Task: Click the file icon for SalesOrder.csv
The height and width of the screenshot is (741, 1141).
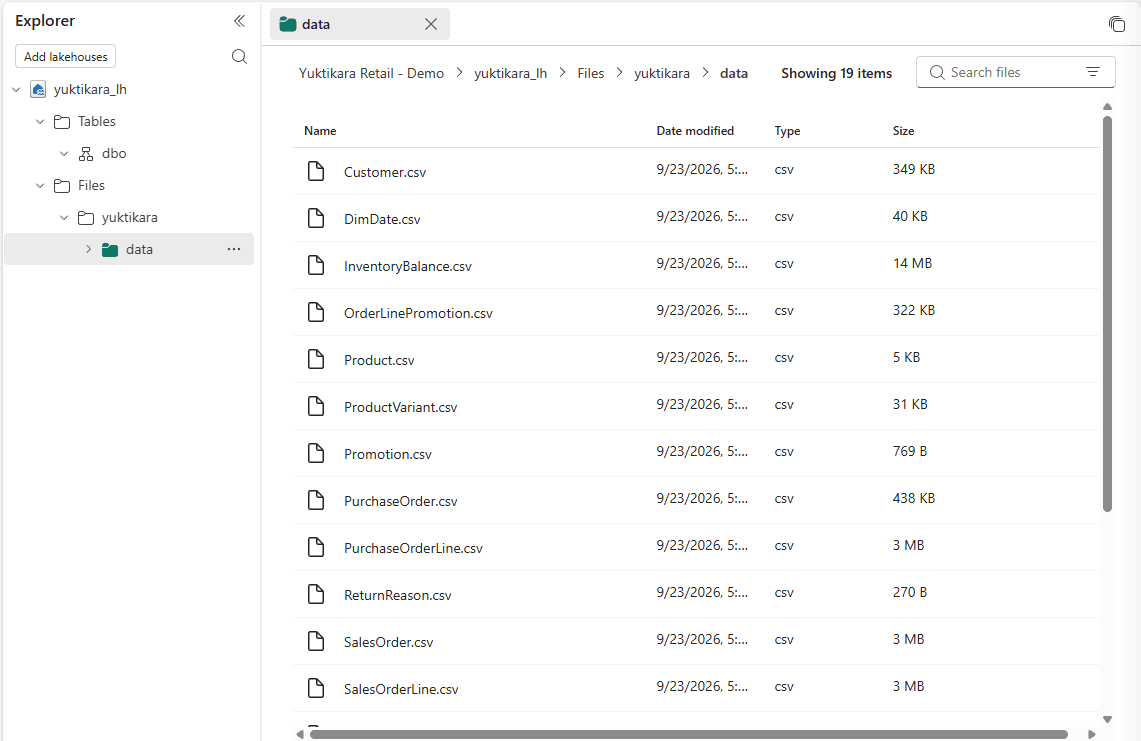Action: [316, 641]
